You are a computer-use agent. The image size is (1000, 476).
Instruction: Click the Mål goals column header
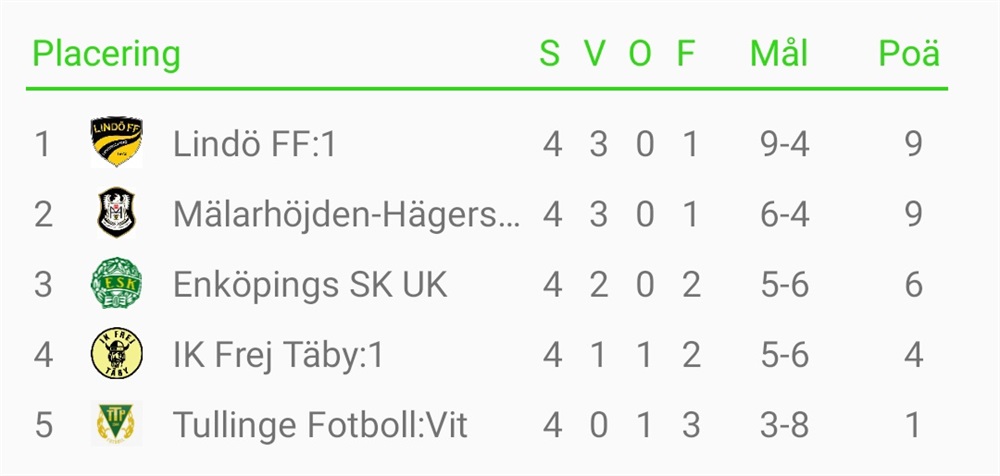[x=779, y=52]
